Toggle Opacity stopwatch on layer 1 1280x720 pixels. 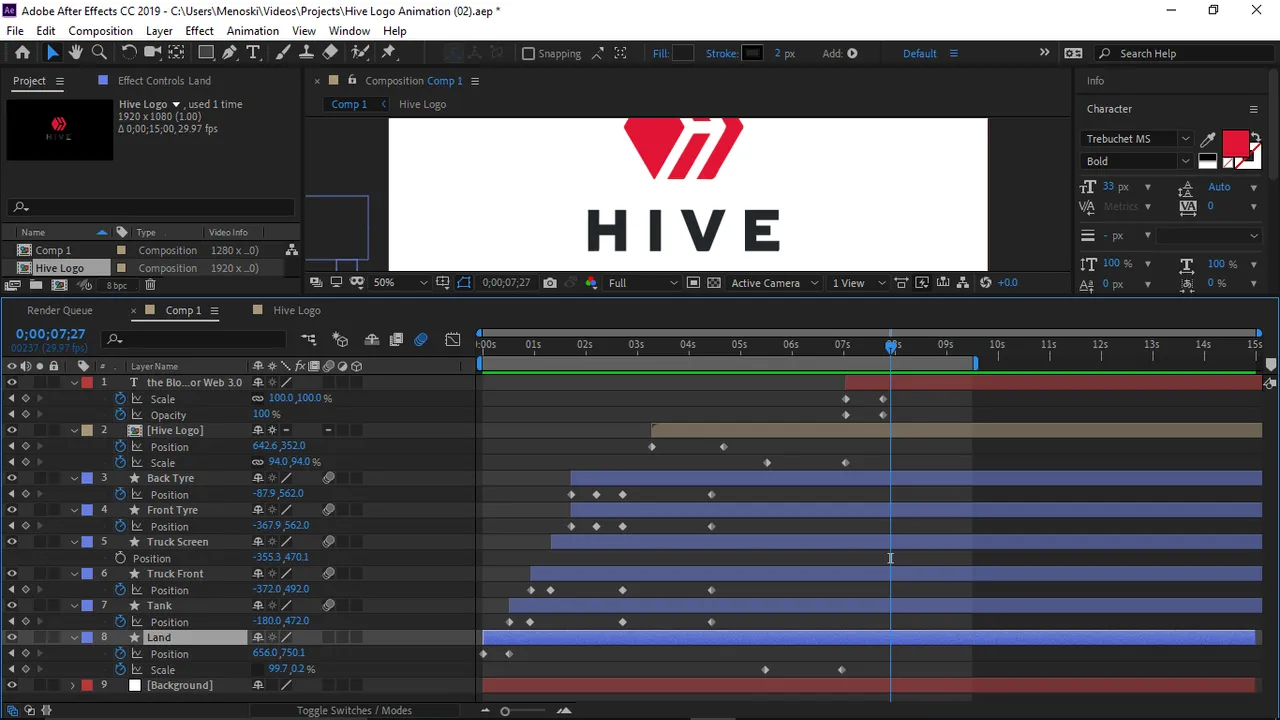121,414
